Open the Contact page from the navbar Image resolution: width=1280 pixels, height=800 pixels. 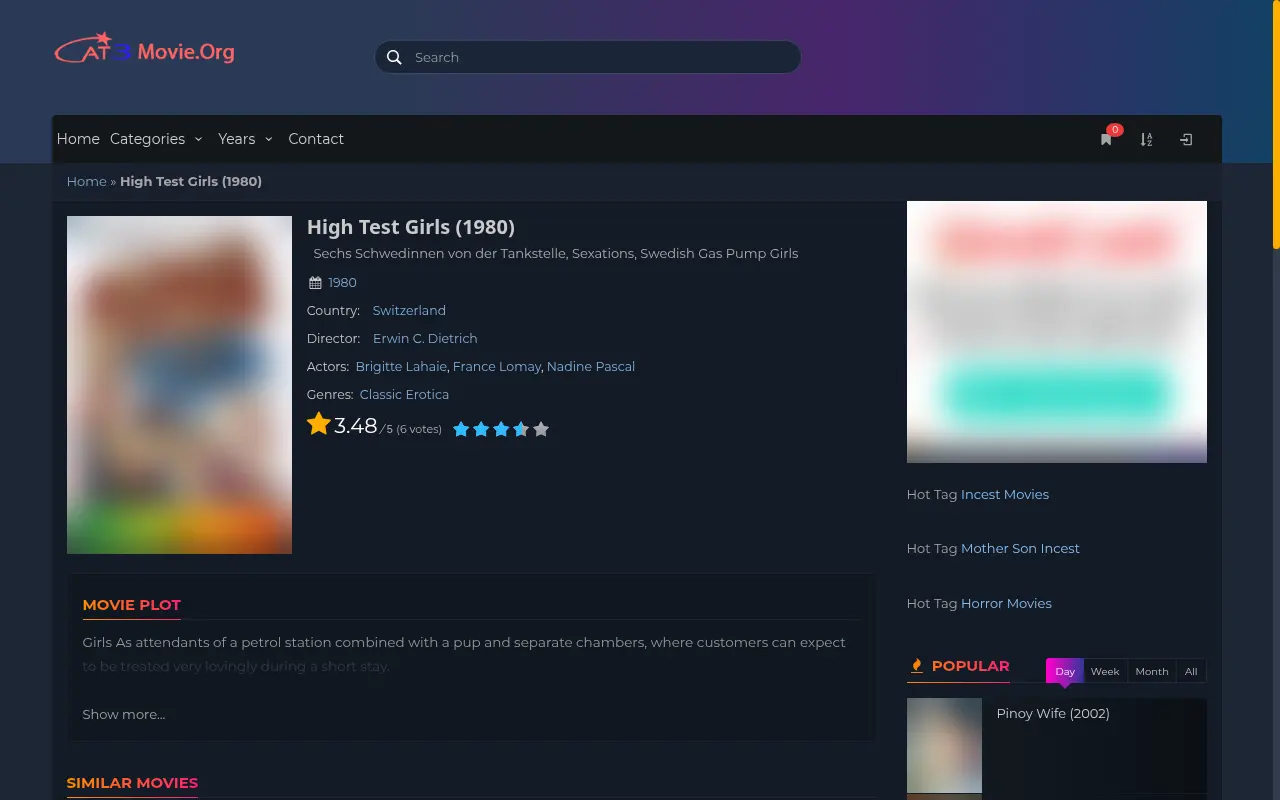[316, 139]
